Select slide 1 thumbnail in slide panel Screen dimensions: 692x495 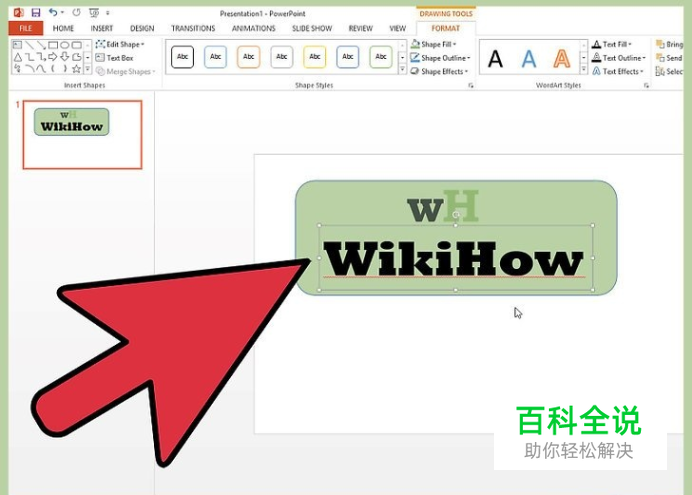(x=83, y=135)
